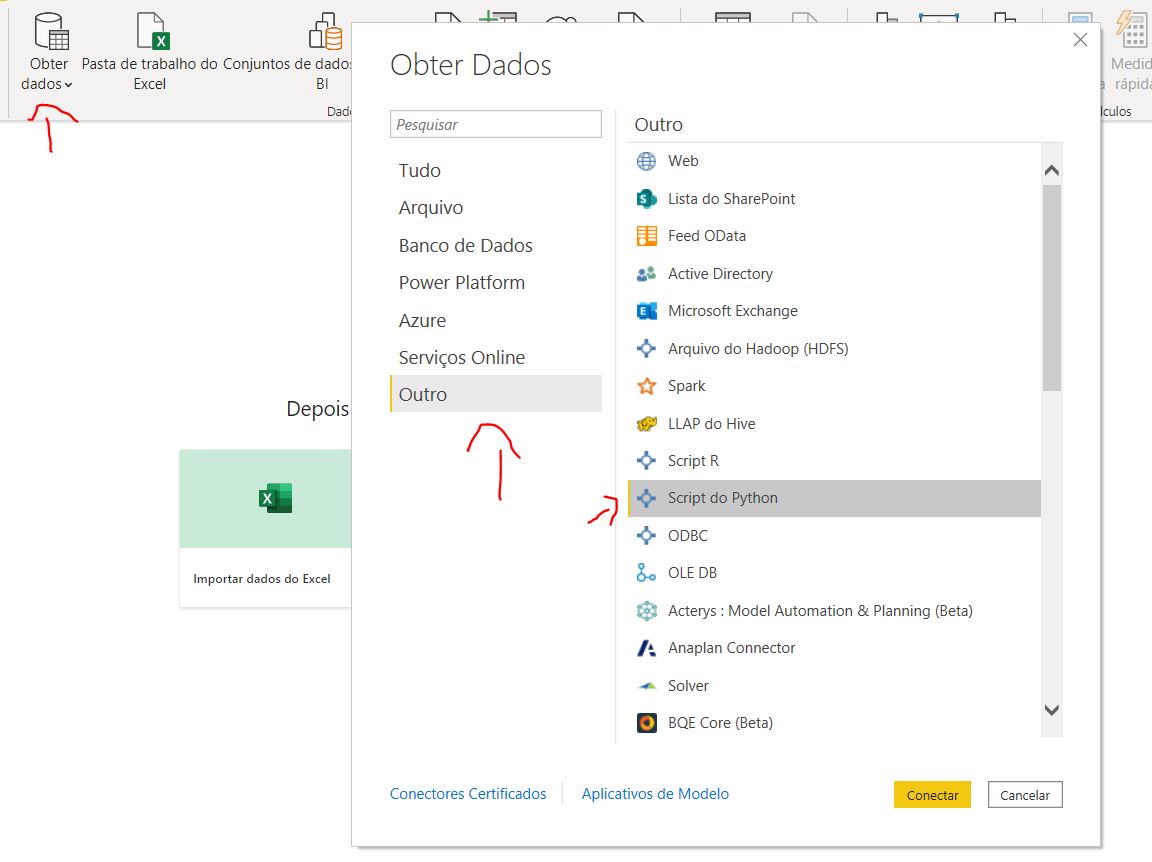This screenshot has width=1152, height=862.
Task: Open the Obter dados database icon
Action: pos(51,31)
